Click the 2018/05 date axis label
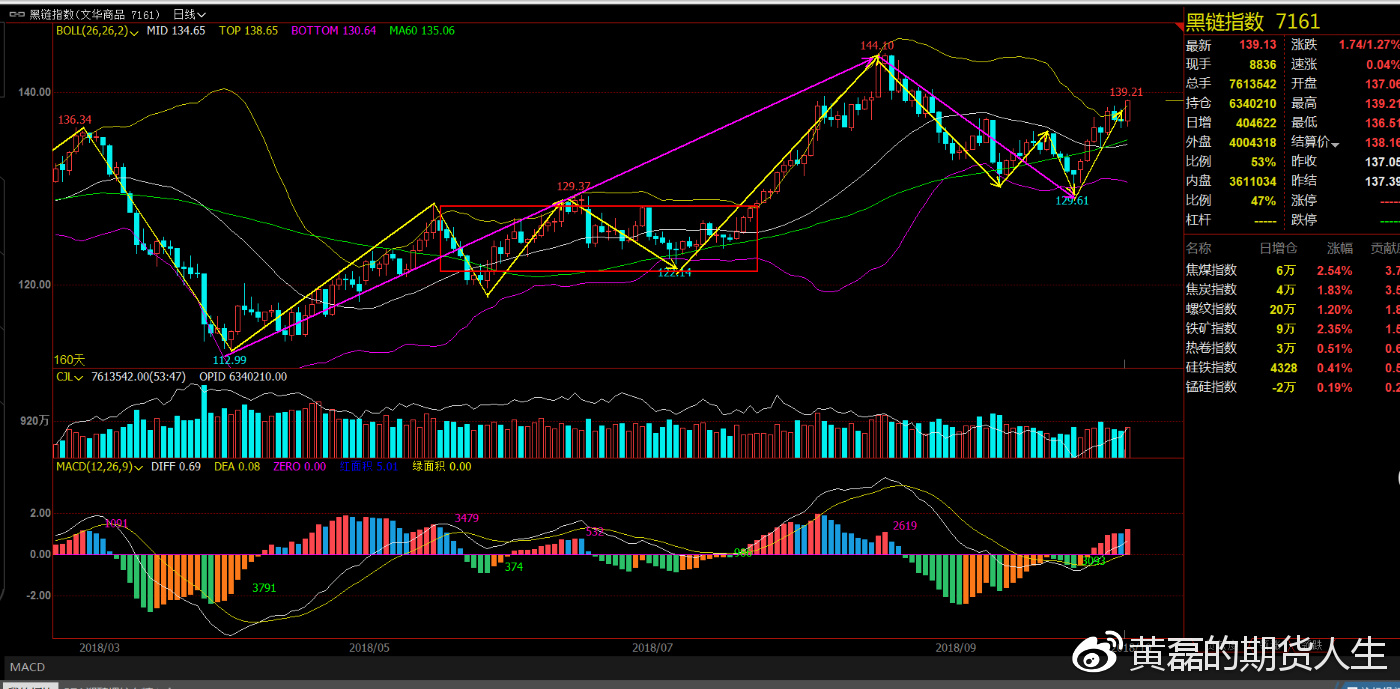The height and width of the screenshot is (689, 1400). point(369,648)
